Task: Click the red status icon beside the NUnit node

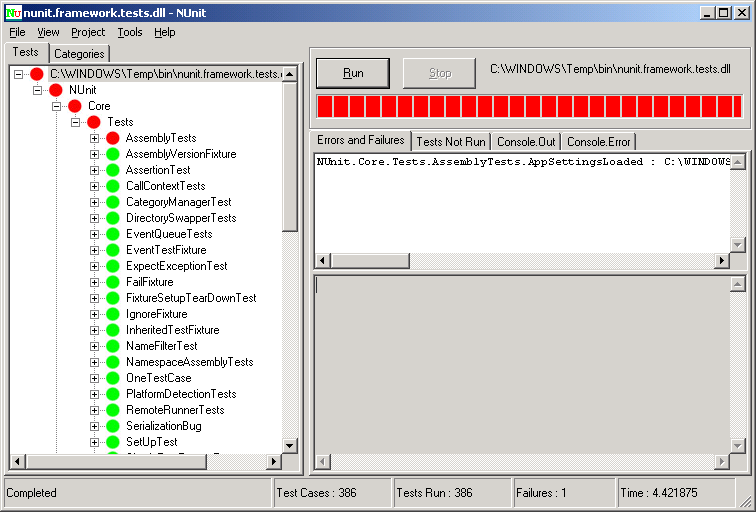Action: pos(56,90)
